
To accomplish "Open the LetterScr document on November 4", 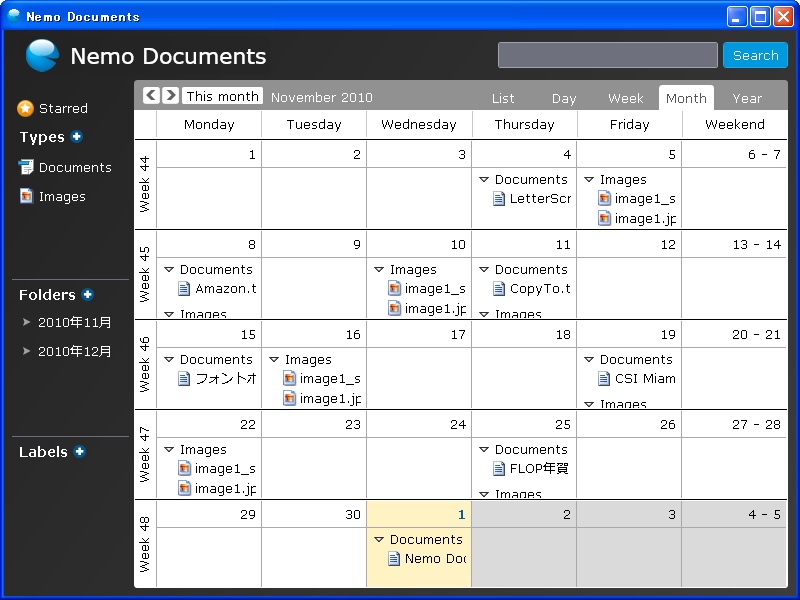I will [536, 198].
